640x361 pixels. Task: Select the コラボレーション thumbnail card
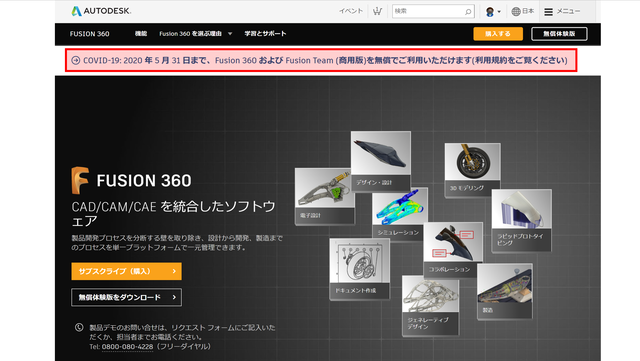tap(453, 250)
